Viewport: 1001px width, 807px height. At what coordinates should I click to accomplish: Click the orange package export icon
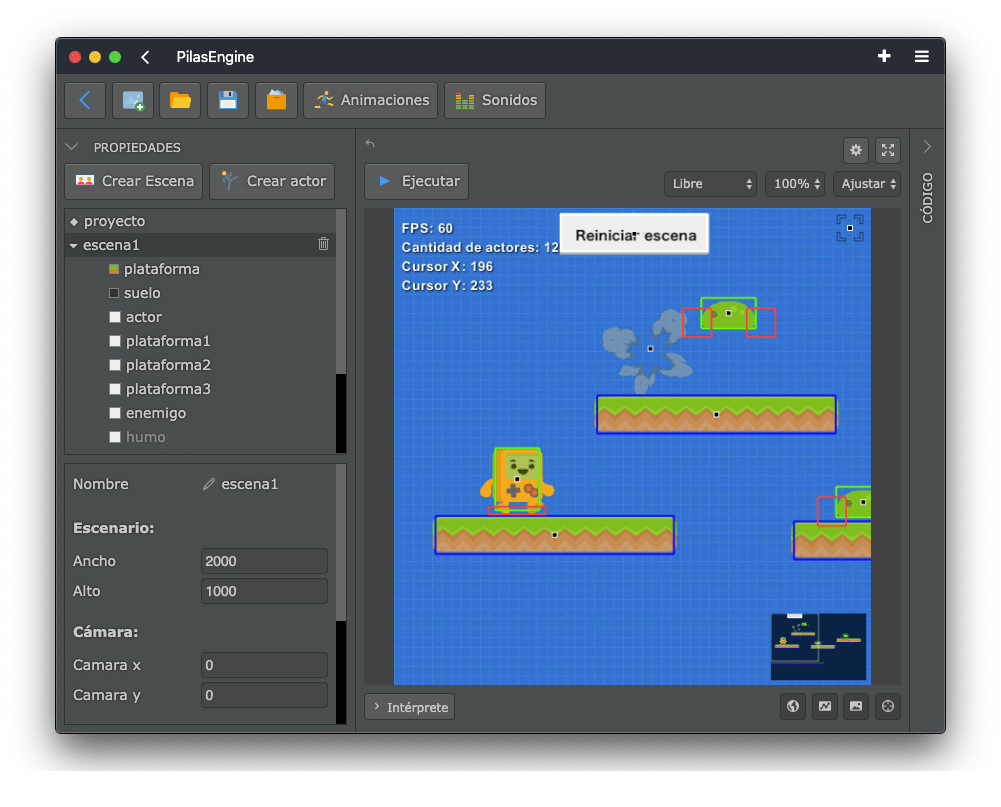(276, 100)
